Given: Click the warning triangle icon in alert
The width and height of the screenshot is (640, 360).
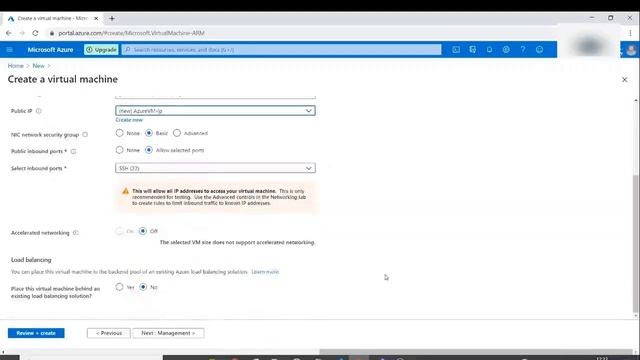Looking at the screenshot, I should pyautogui.click(x=125, y=191).
